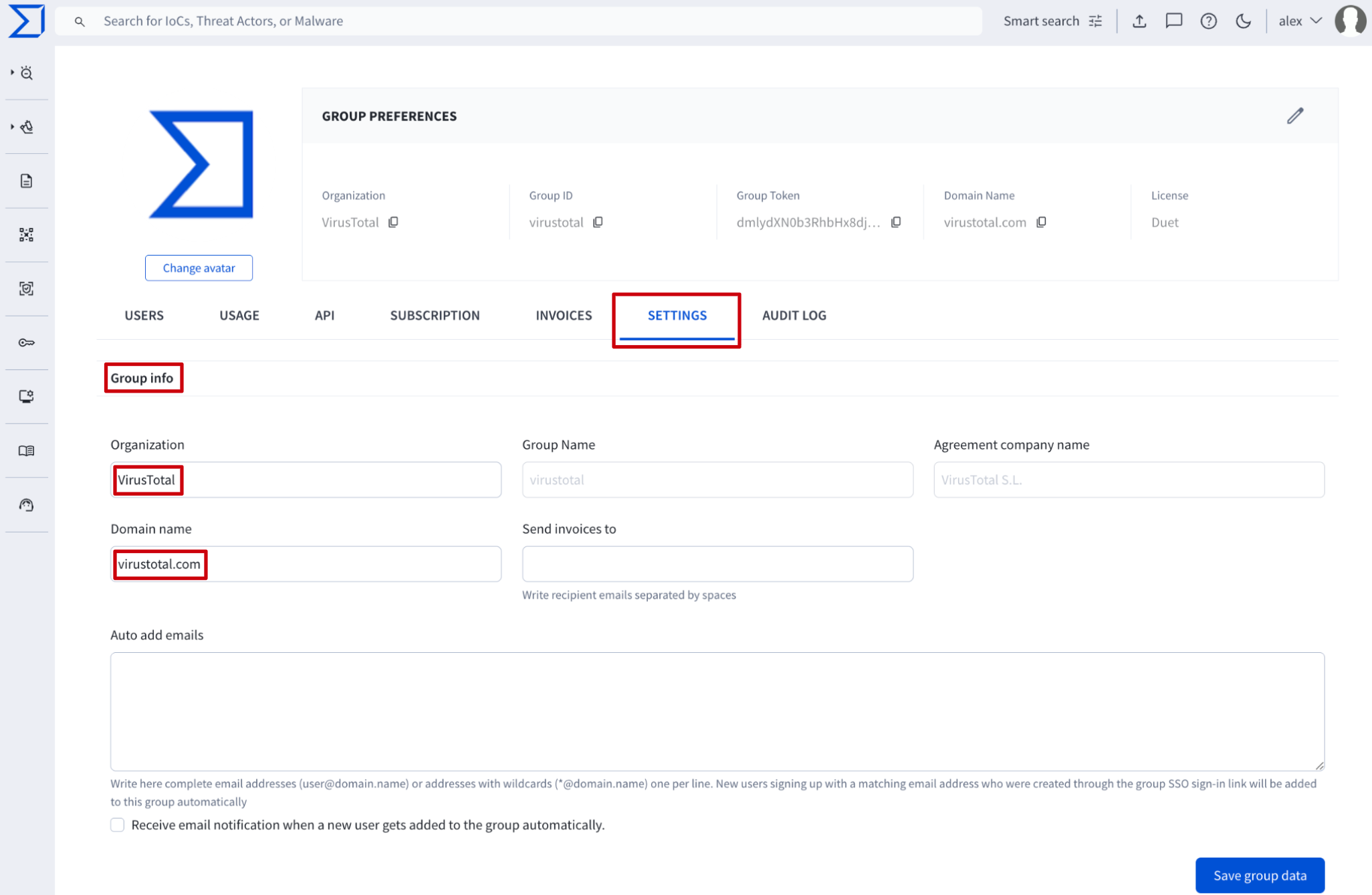Open the SUBSCRIPTION tab

point(435,315)
